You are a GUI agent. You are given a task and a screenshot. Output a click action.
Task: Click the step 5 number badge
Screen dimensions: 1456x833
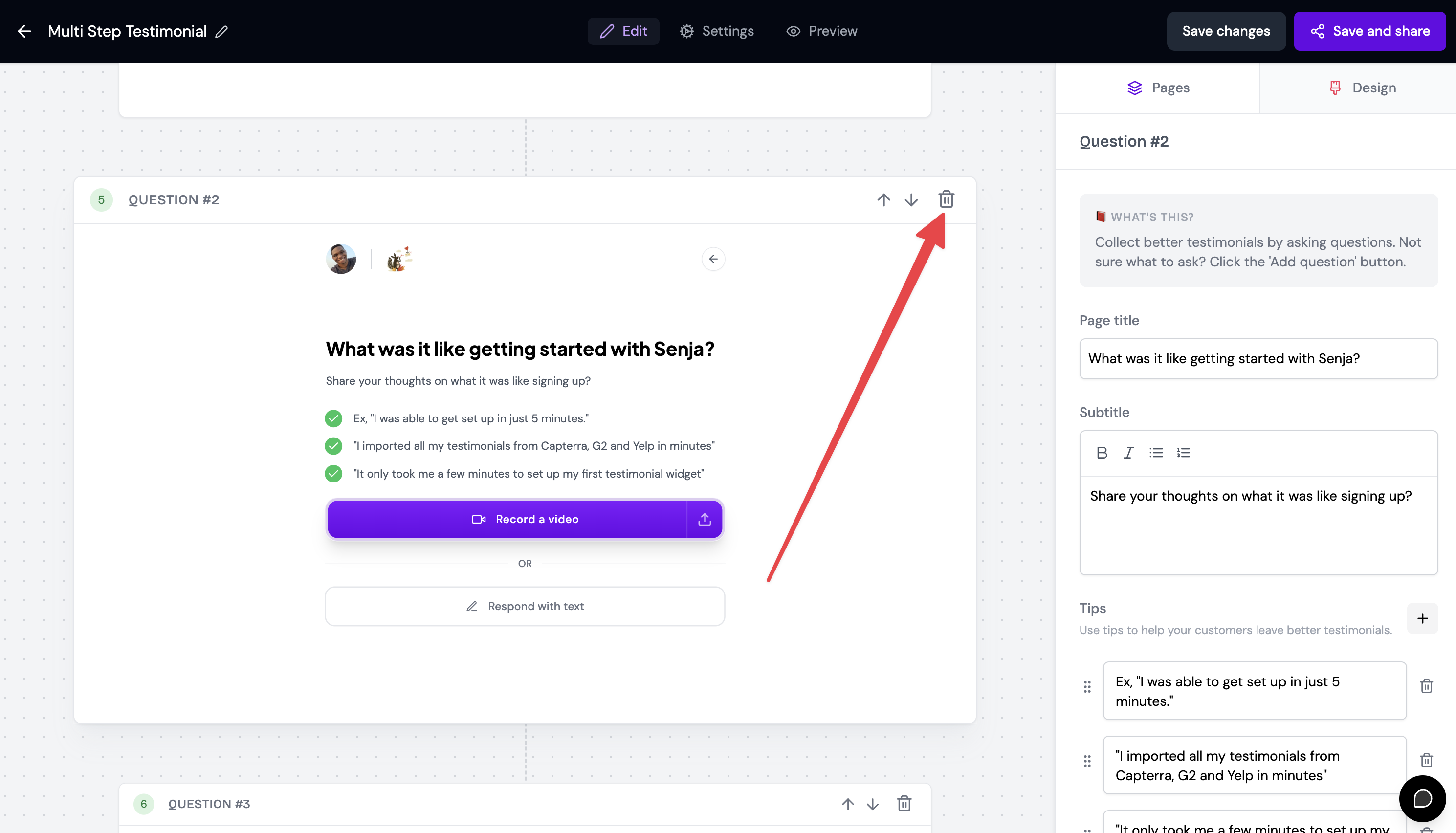click(x=101, y=199)
